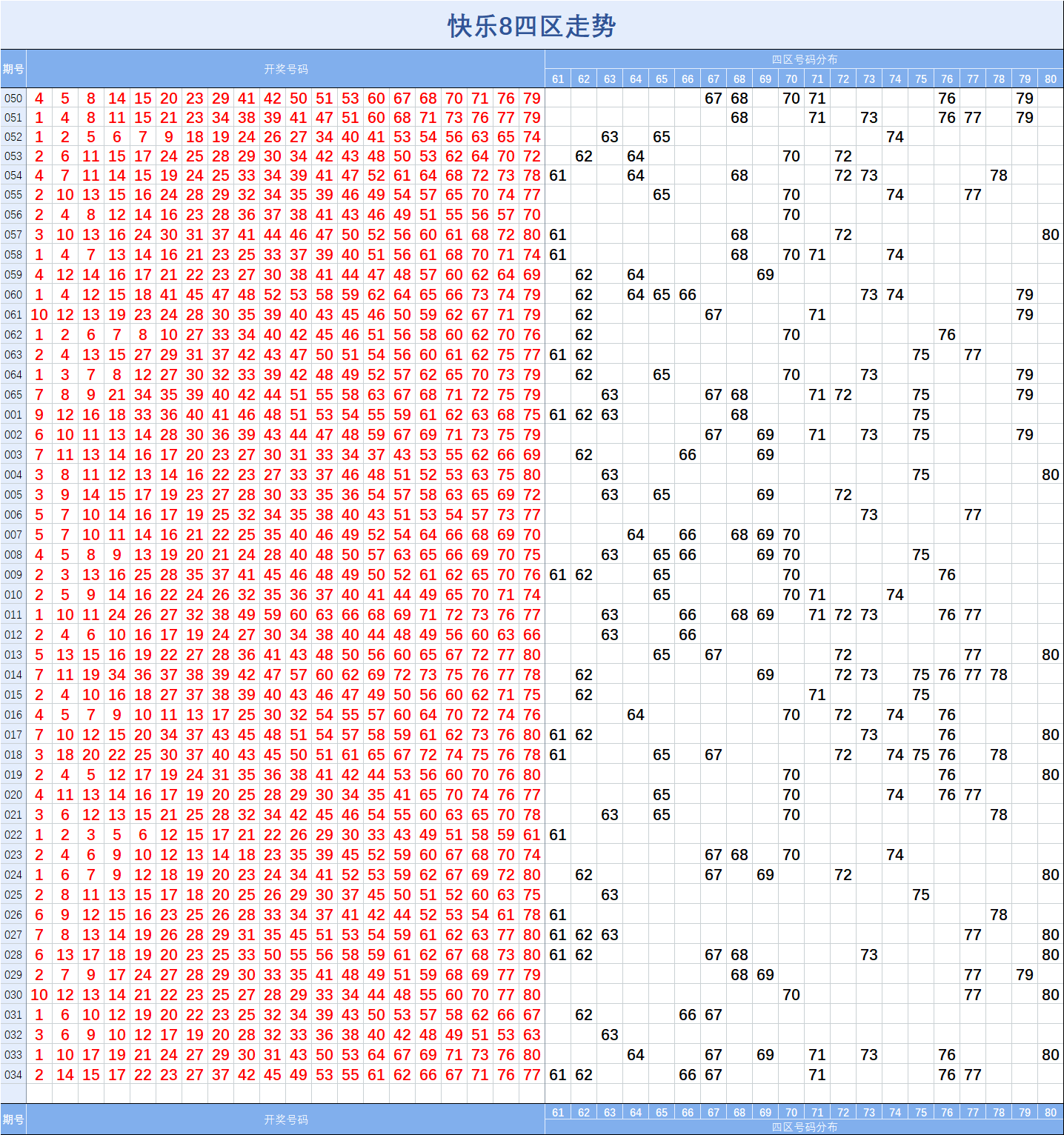The width and height of the screenshot is (1064, 1135).
Task: Select the black 80 in row 057
Action: point(1051,235)
